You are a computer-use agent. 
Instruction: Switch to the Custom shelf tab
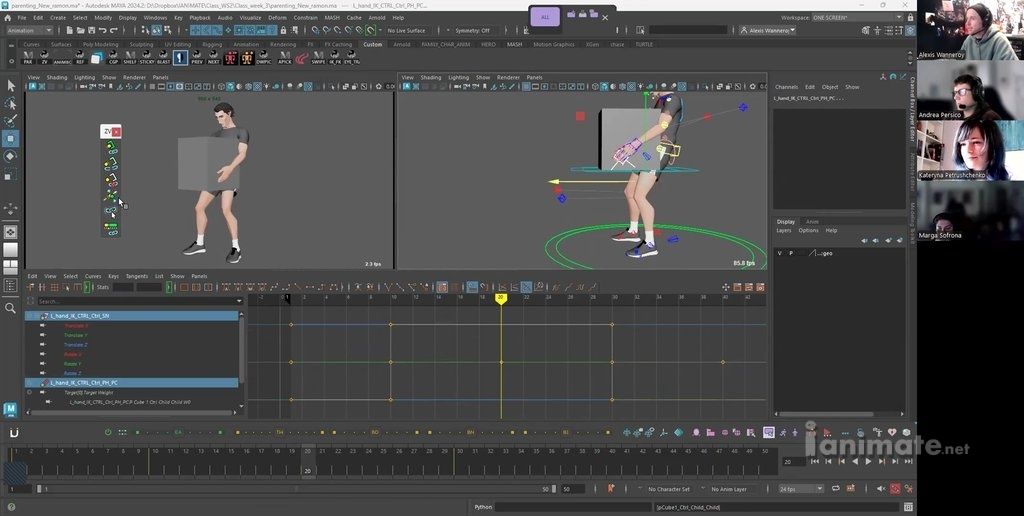(373, 44)
